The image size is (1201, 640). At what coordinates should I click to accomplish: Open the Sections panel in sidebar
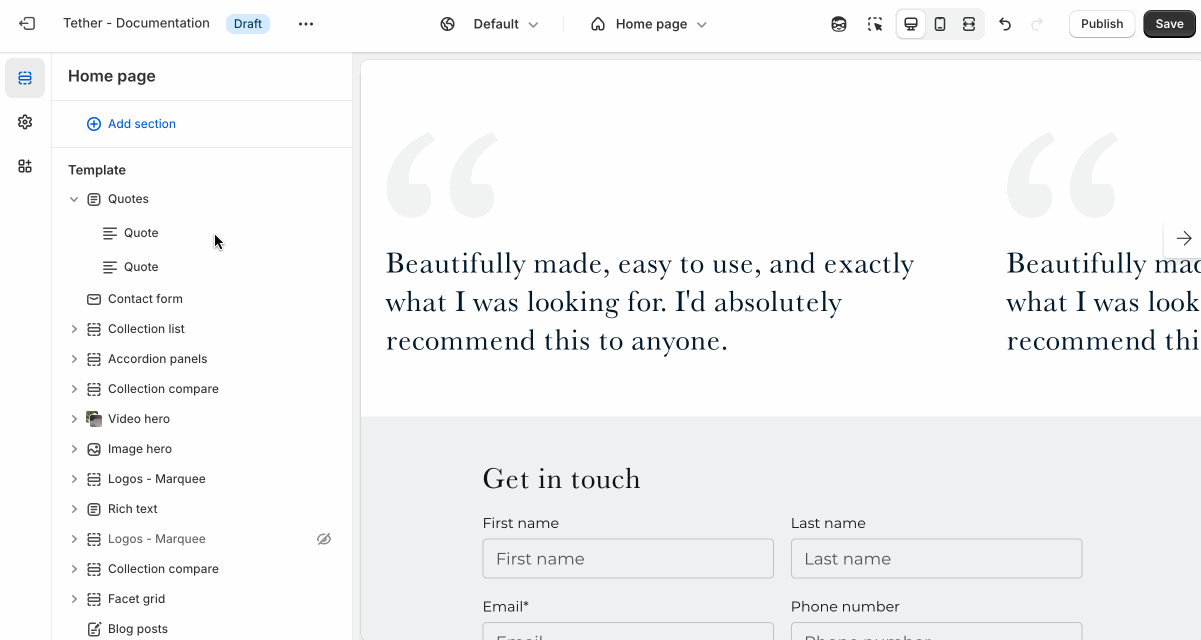coord(25,78)
